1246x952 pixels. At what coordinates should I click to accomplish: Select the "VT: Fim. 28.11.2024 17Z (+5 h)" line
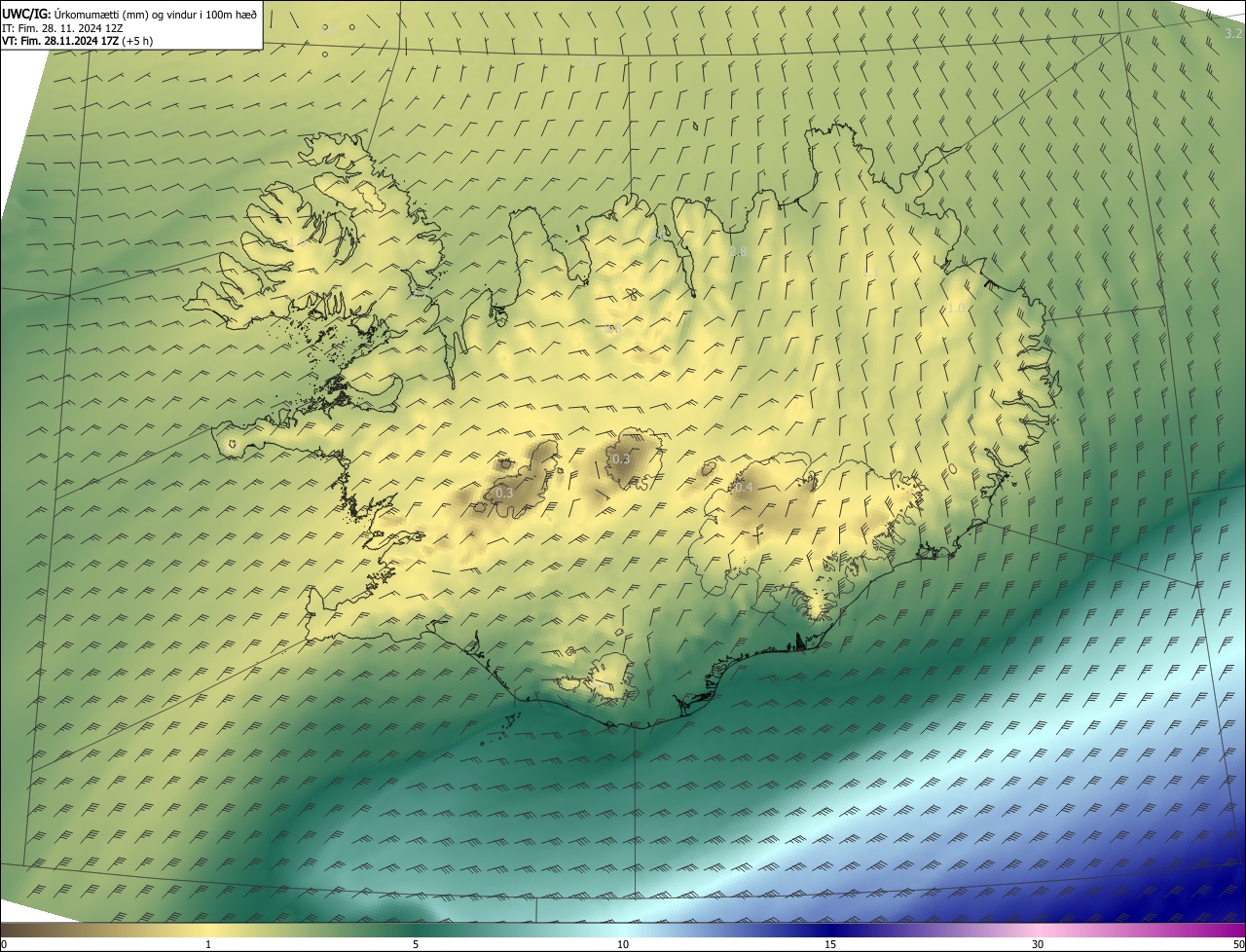point(77,41)
